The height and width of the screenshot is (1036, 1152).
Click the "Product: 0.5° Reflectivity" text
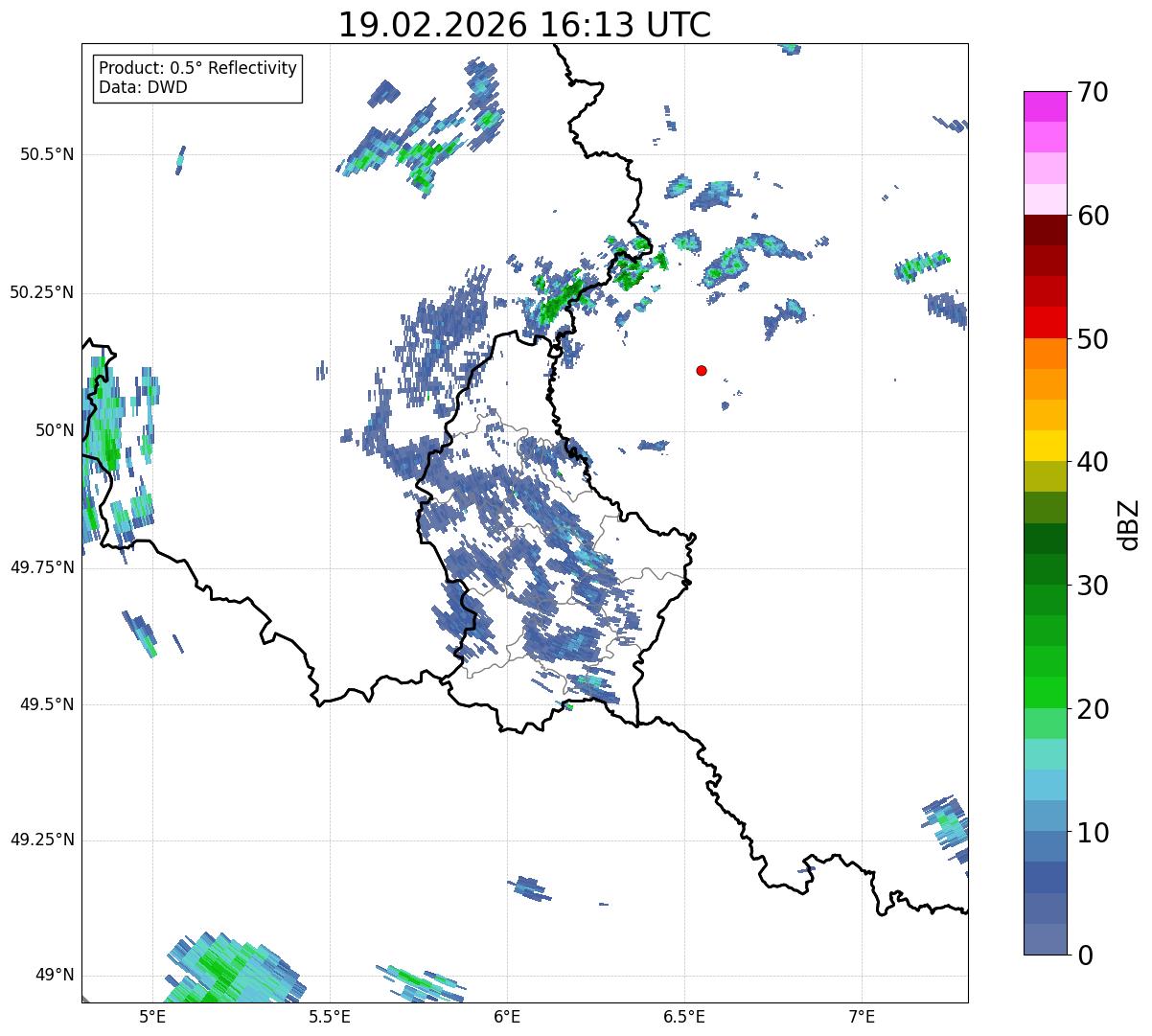197,69
